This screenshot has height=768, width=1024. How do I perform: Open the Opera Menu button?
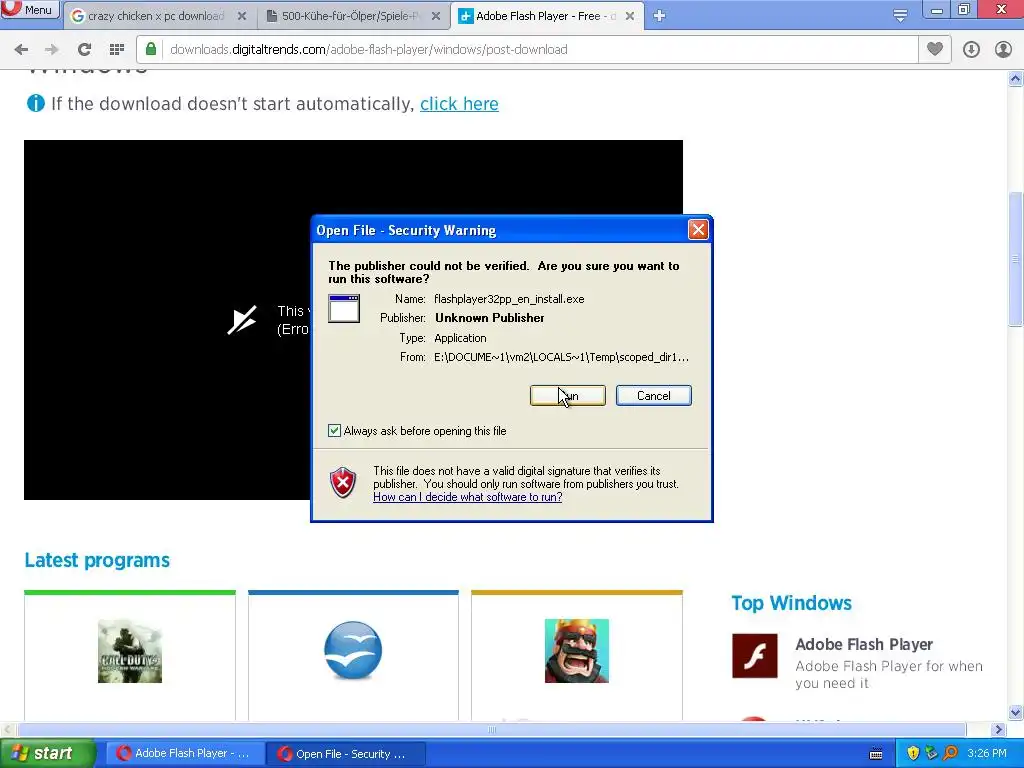pos(30,9)
